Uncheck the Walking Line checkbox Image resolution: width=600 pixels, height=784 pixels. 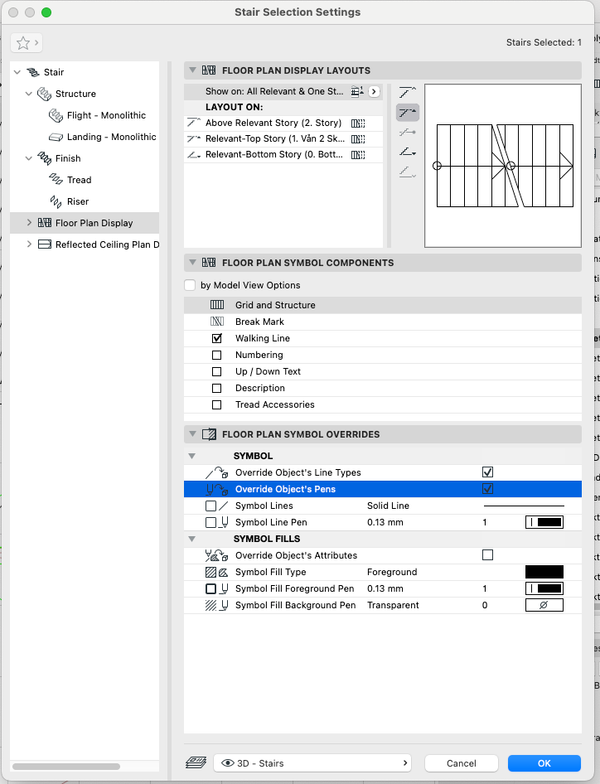pos(216,338)
